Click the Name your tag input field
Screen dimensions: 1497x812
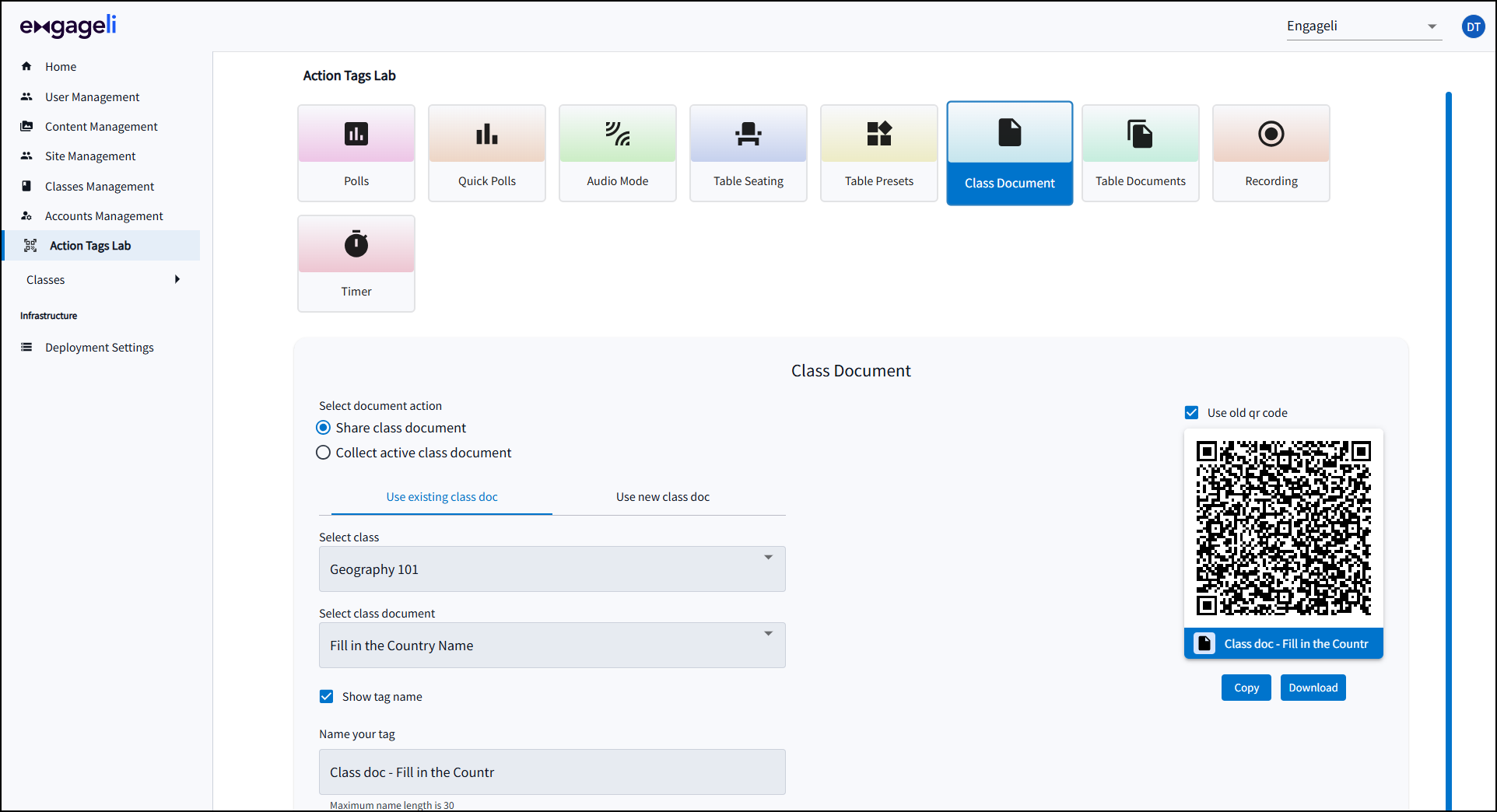click(x=552, y=772)
